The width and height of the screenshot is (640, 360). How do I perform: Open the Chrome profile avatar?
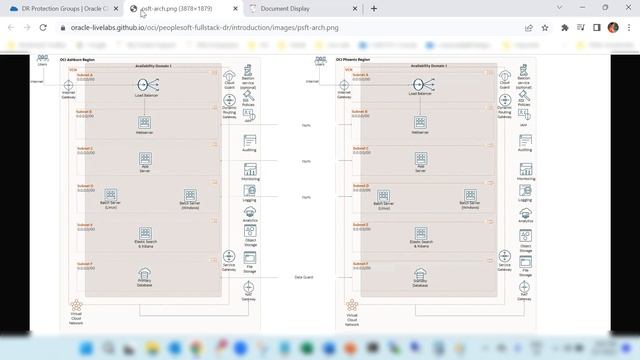point(613,28)
